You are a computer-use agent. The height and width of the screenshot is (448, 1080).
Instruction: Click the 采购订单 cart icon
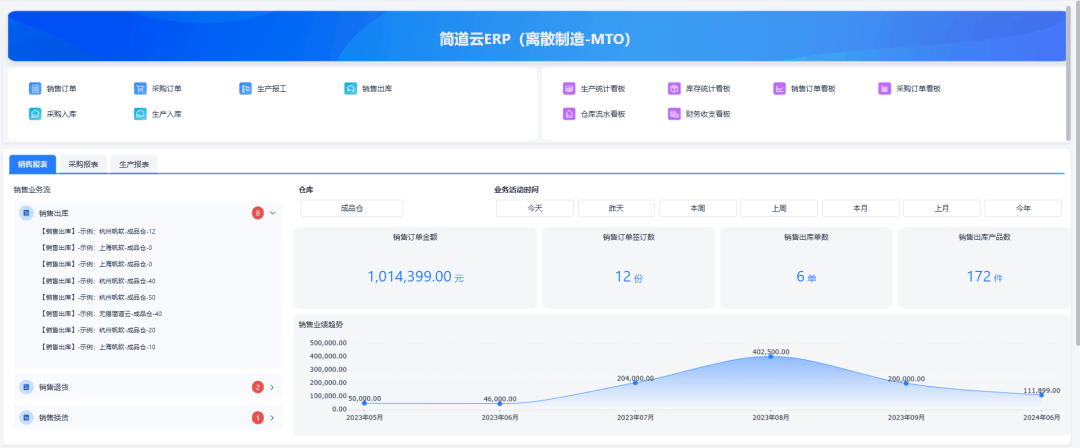pyautogui.click(x=140, y=89)
